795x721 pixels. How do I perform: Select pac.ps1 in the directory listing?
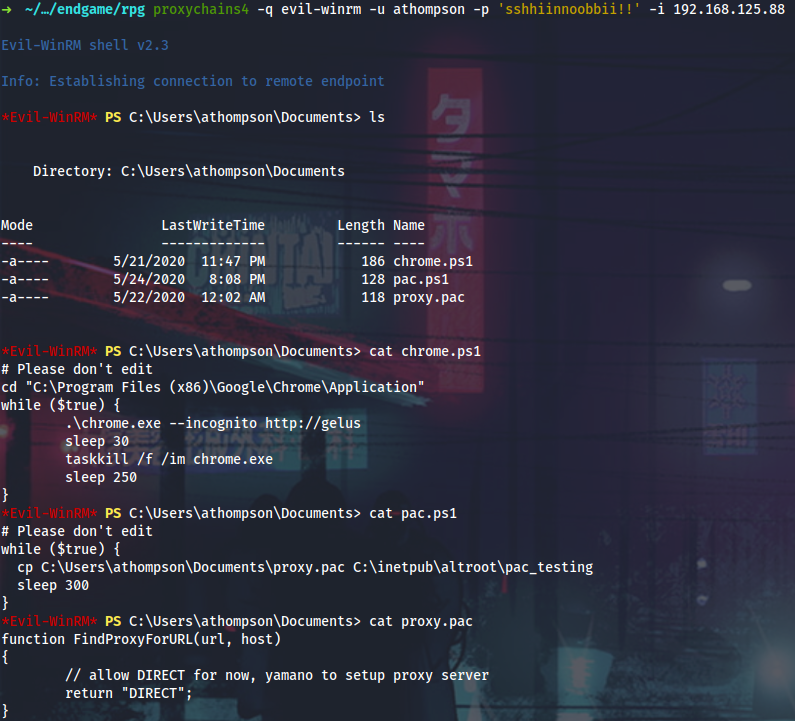[420, 279]
